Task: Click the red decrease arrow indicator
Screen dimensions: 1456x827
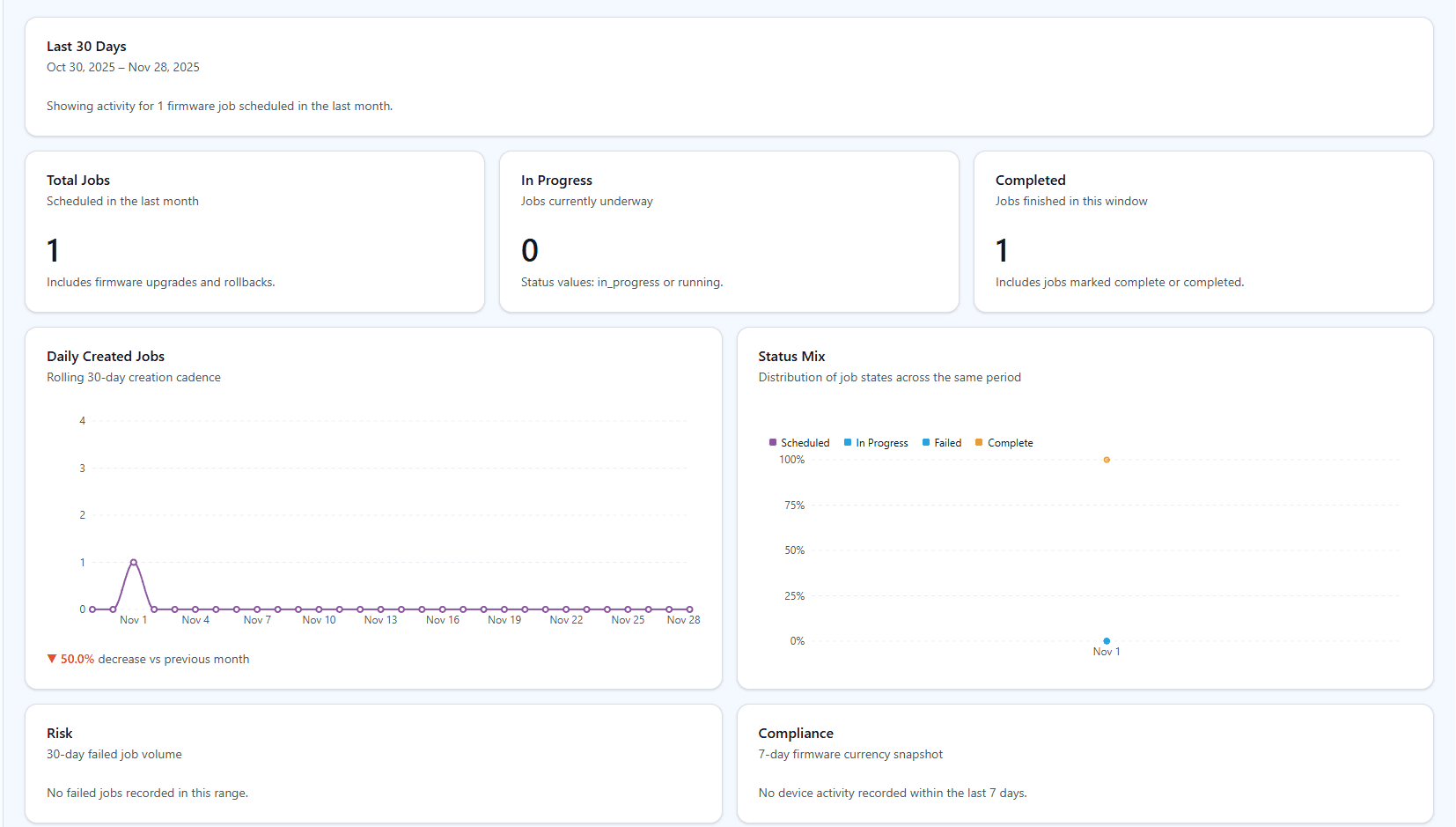Action: pyautogui.click(x=51, y=658)
